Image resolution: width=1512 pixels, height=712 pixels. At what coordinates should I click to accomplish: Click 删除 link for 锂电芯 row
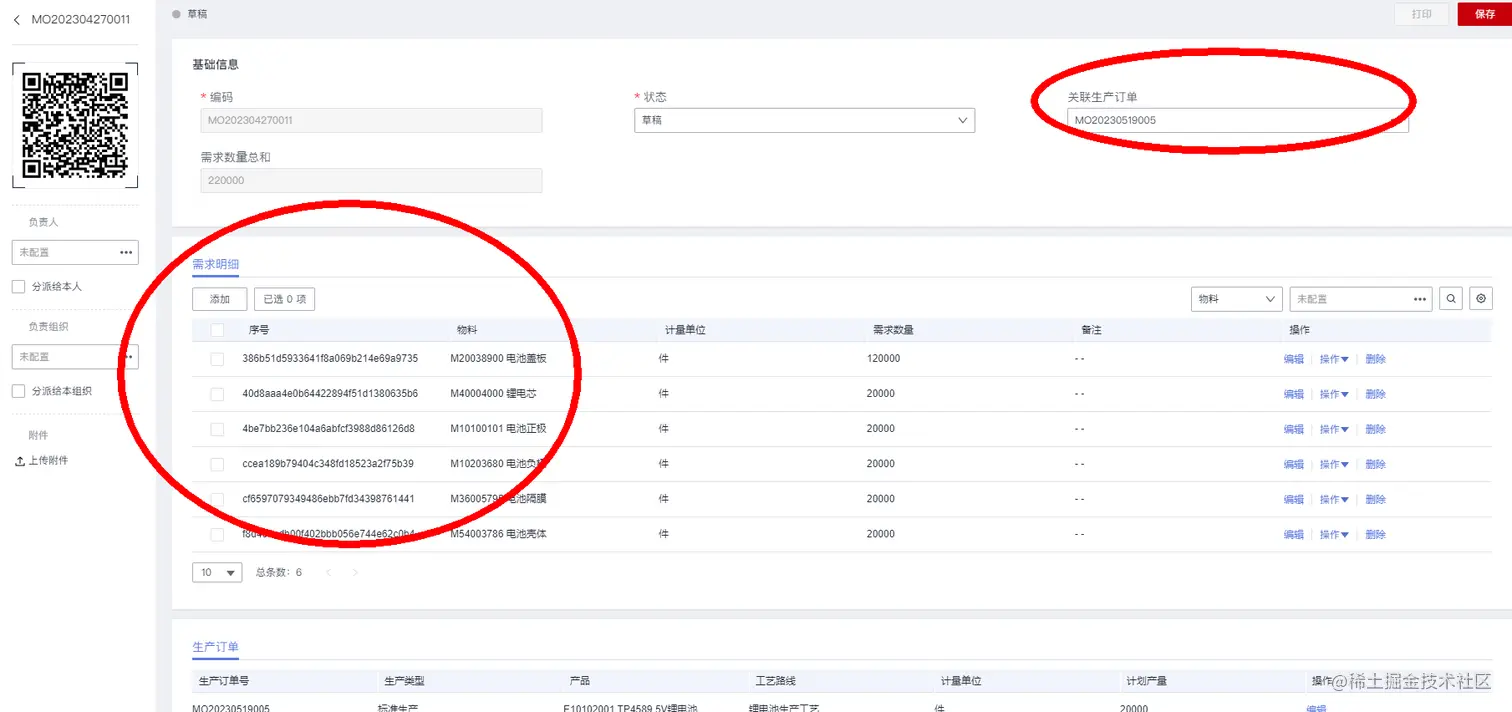[x=1376, y=394]
